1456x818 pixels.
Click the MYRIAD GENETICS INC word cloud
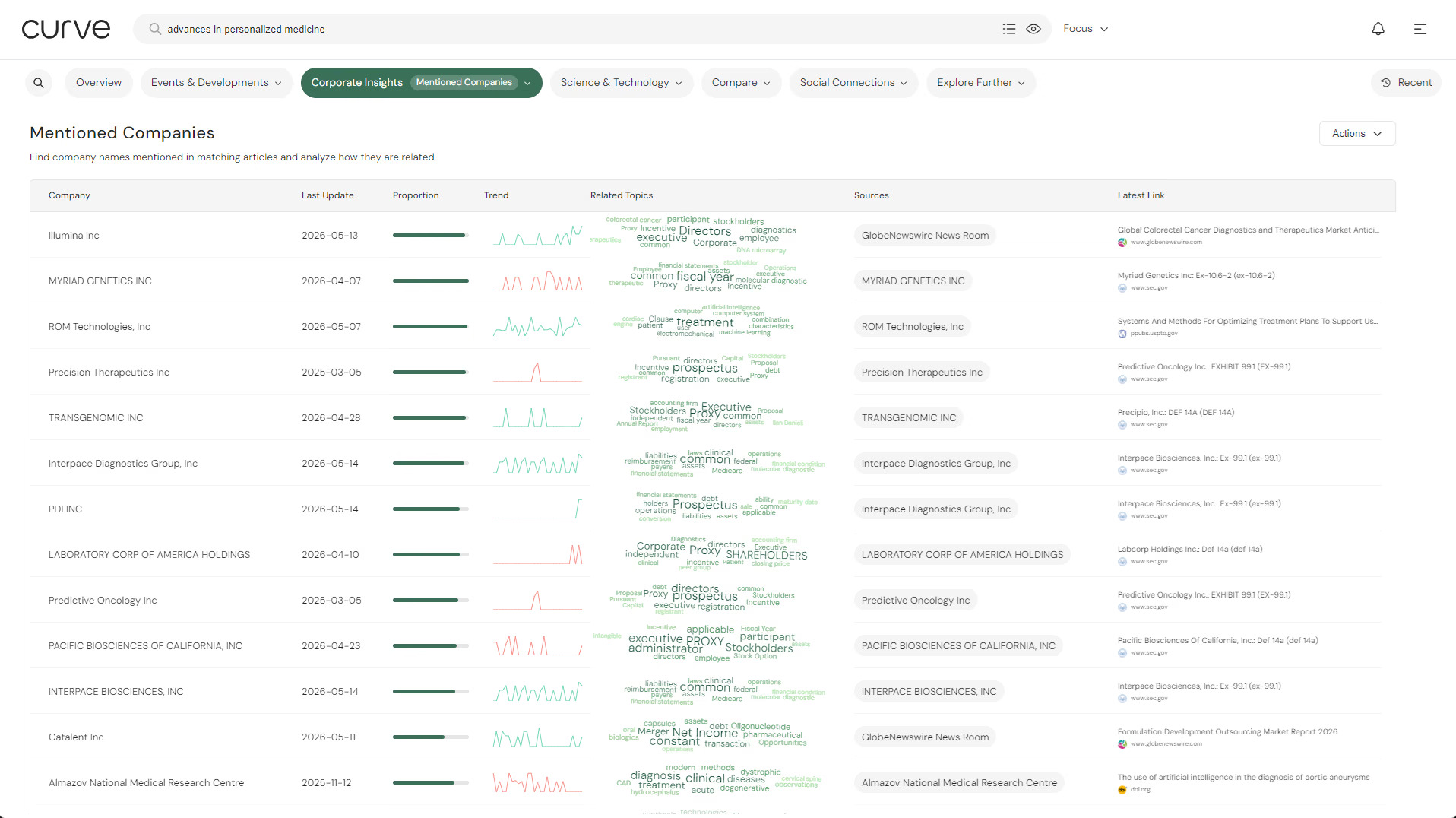coord(708,278)
